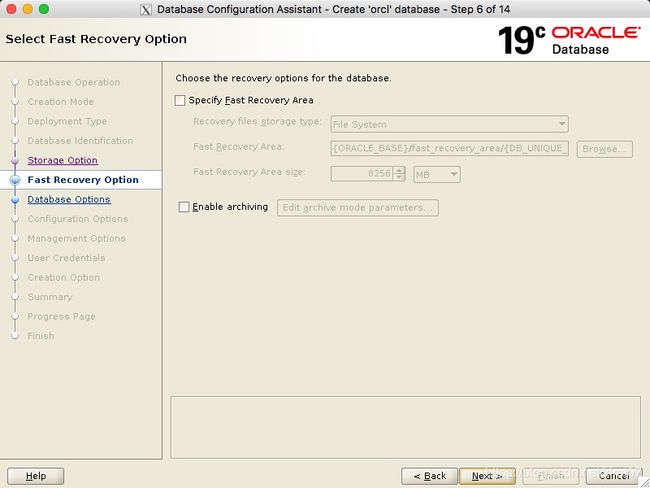This screenshot has height=488, width=650.
Task: Click the 'Recovery files storage type' label
Action: (x=257, y=121)
